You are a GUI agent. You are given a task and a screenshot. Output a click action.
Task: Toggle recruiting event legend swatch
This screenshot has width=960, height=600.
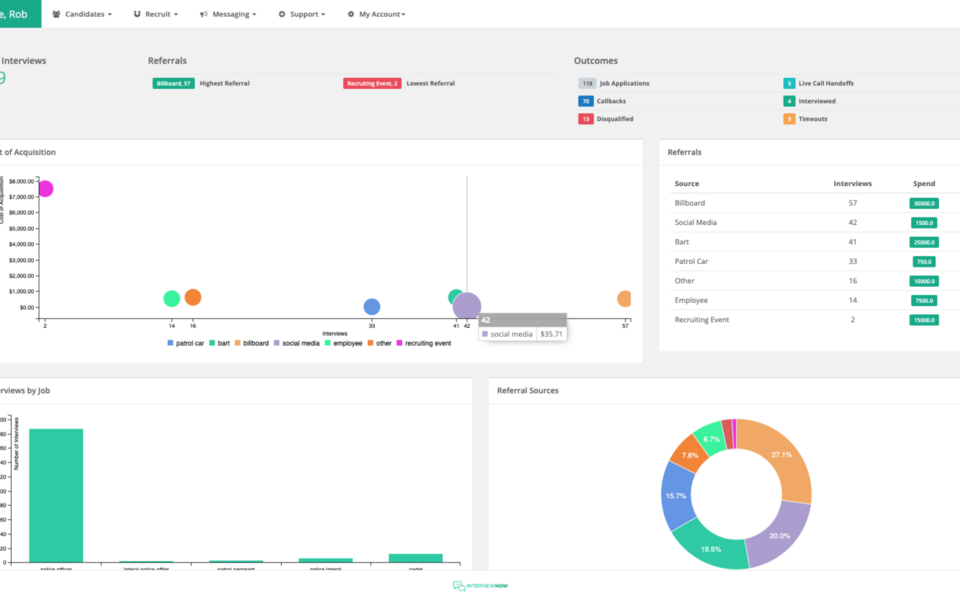point(399,343)
